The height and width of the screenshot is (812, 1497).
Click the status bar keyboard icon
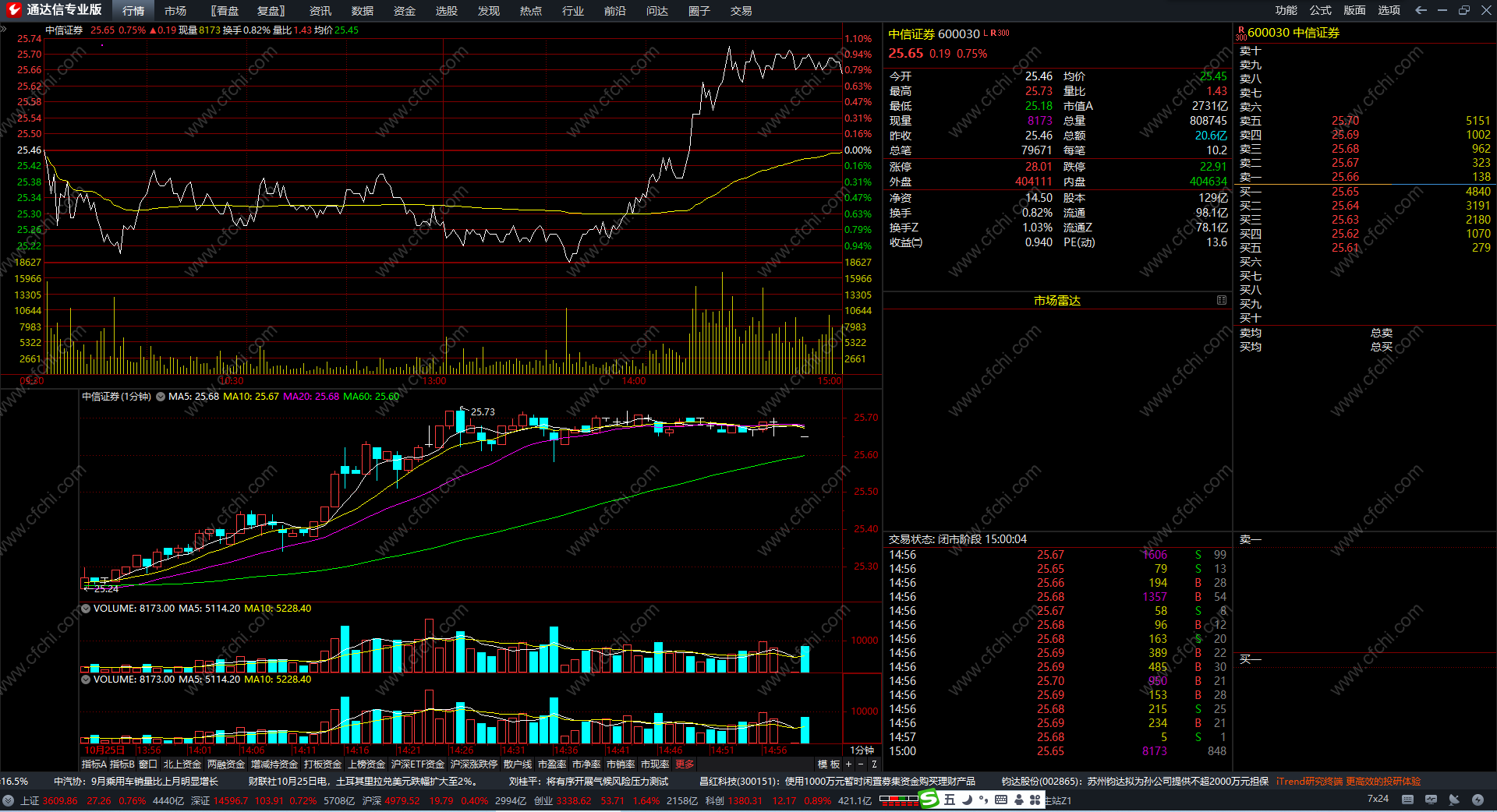click(1407, 800)
